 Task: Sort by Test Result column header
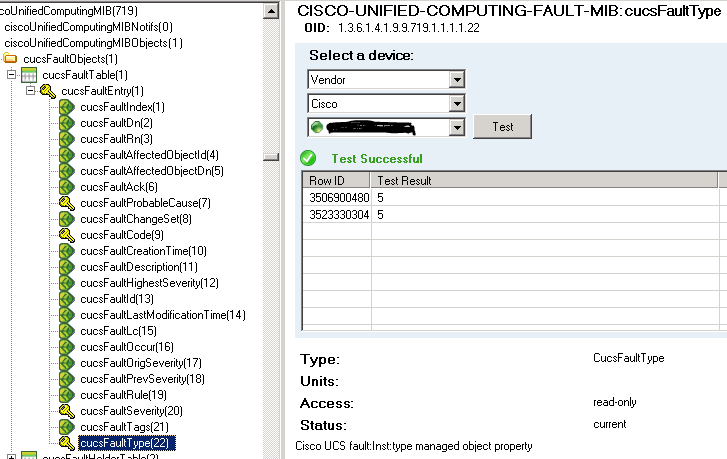[x=543, y=180]
